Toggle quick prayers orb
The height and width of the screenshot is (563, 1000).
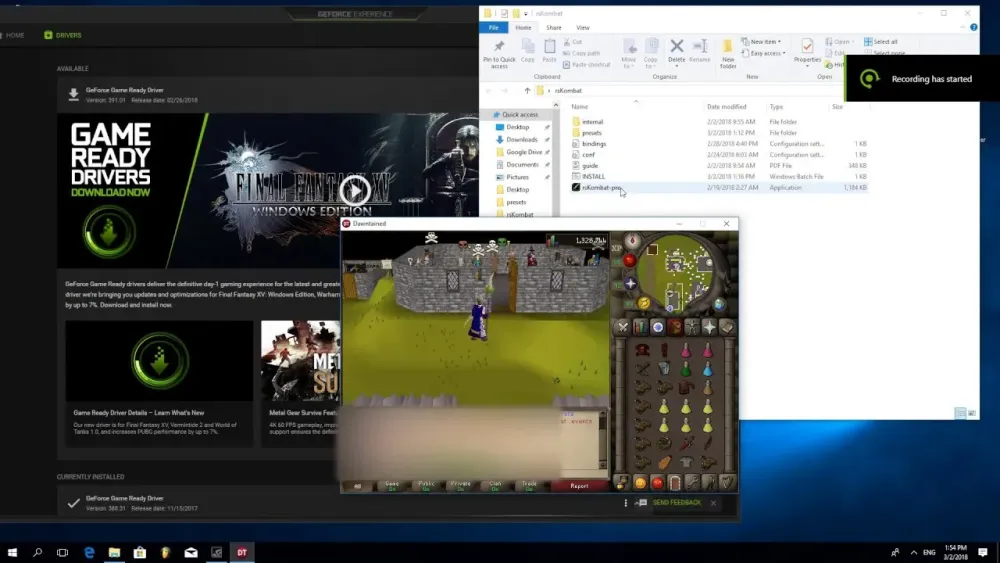(x=631, y=284)
